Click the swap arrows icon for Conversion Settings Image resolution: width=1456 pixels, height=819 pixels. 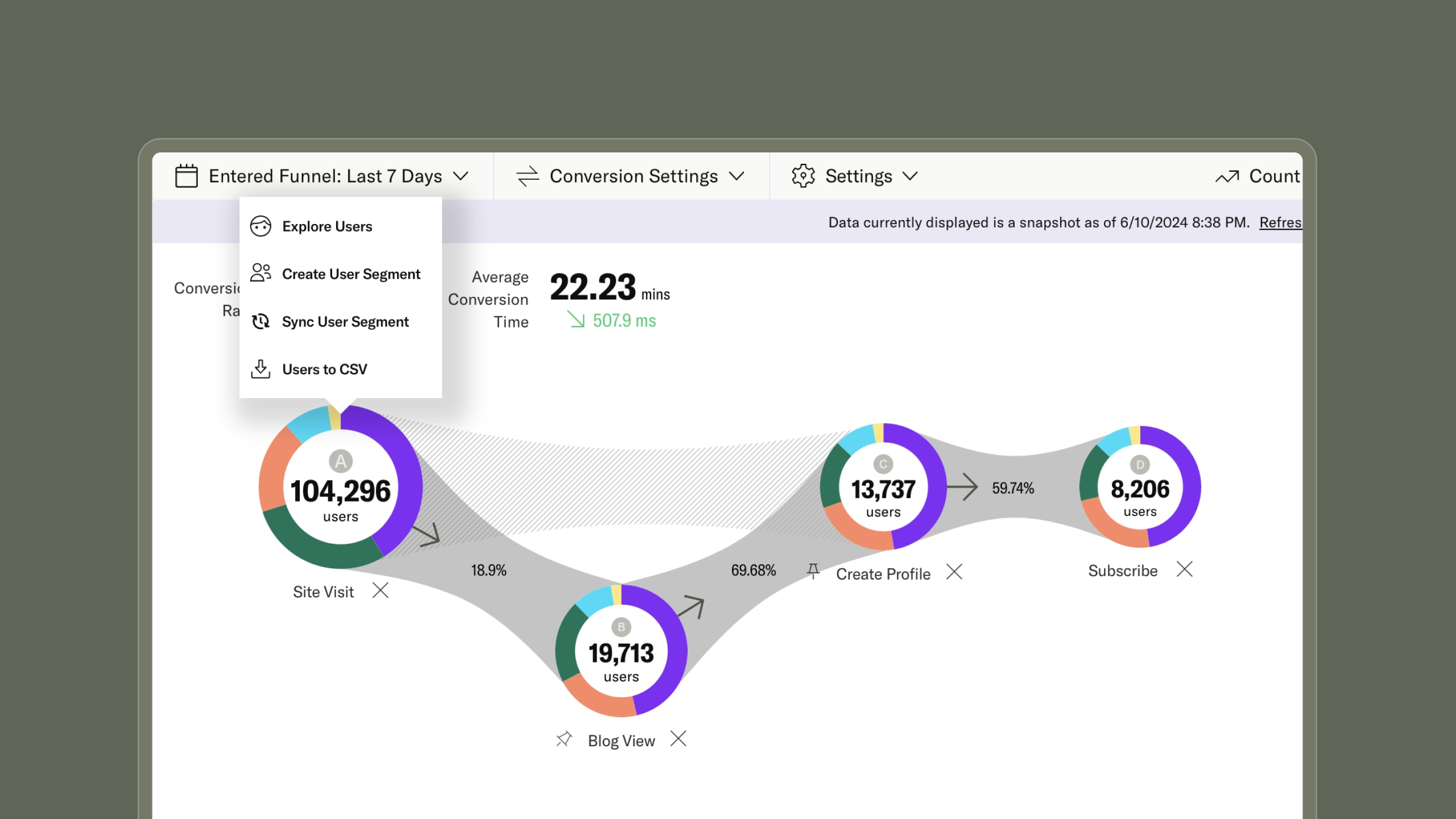coord(527,176)
